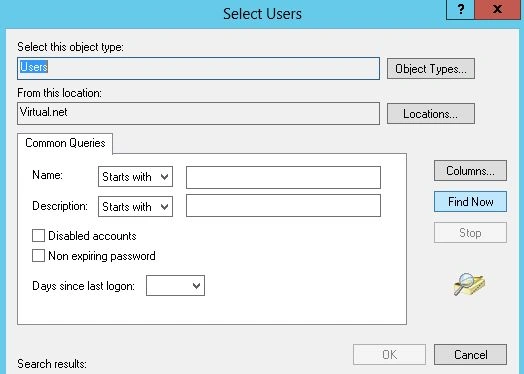Click the 'Days since last logon:' label
The width and height of the screenshot is (524, 374).
(x=84, y=286)
